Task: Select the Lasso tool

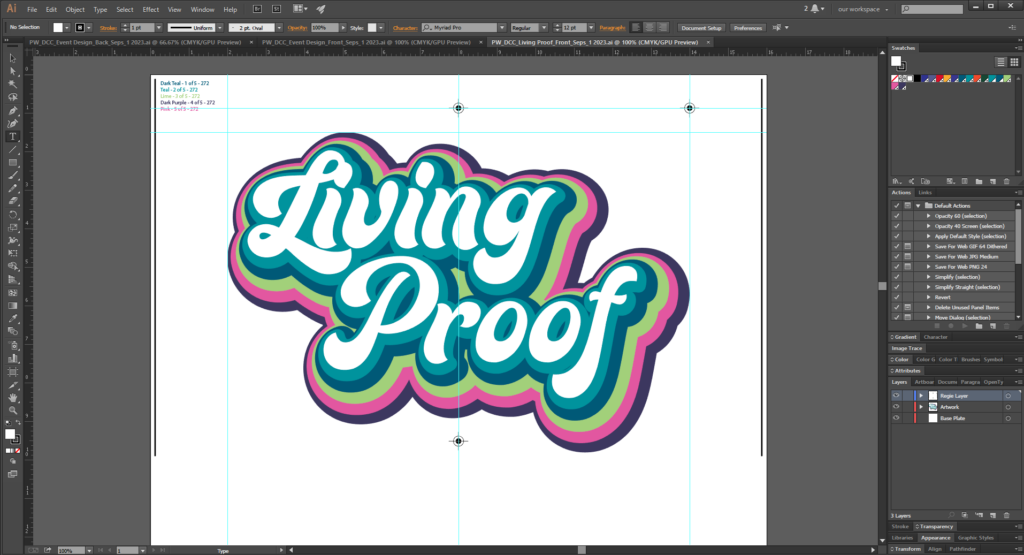Action: coord(12,97)
